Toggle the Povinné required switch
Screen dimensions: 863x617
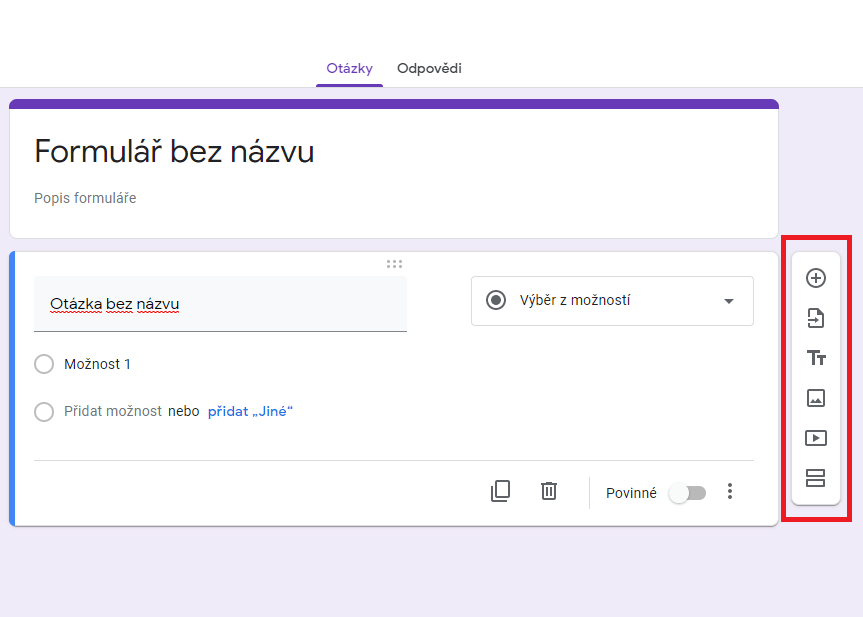687,493
